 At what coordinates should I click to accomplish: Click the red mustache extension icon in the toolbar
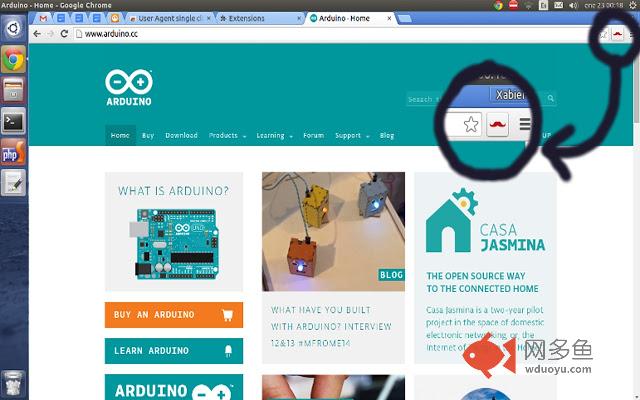(x=618, y=34)
